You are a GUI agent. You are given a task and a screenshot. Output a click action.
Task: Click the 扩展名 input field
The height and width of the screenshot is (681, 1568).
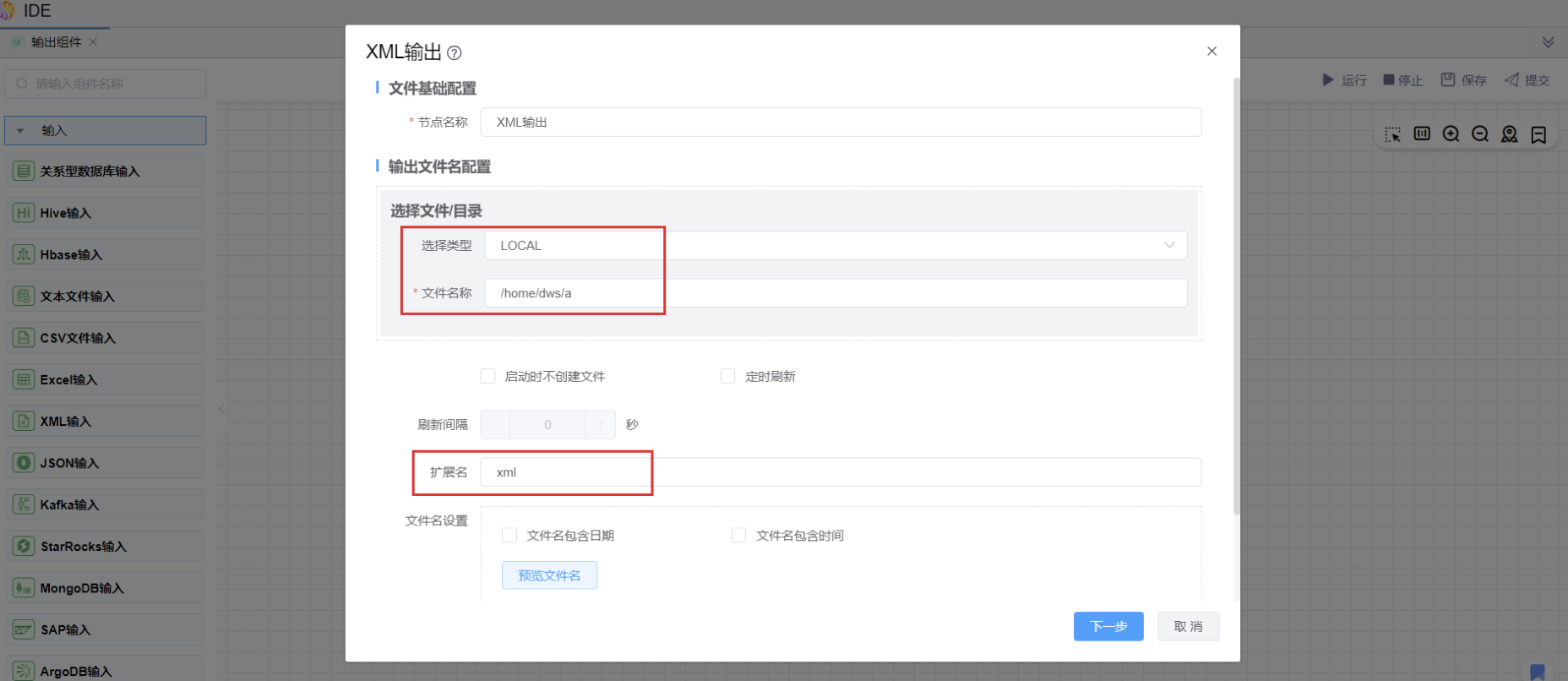click(x=840, y=472)
